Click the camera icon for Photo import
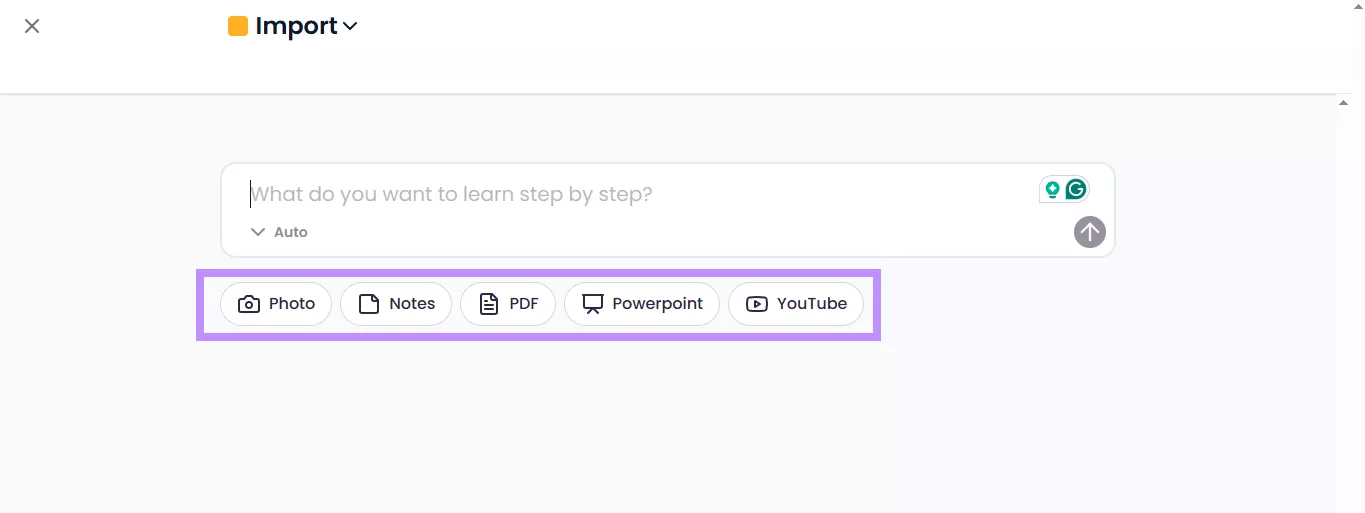The width and height of the screenshot is (1365, 513). coord(249,304)
